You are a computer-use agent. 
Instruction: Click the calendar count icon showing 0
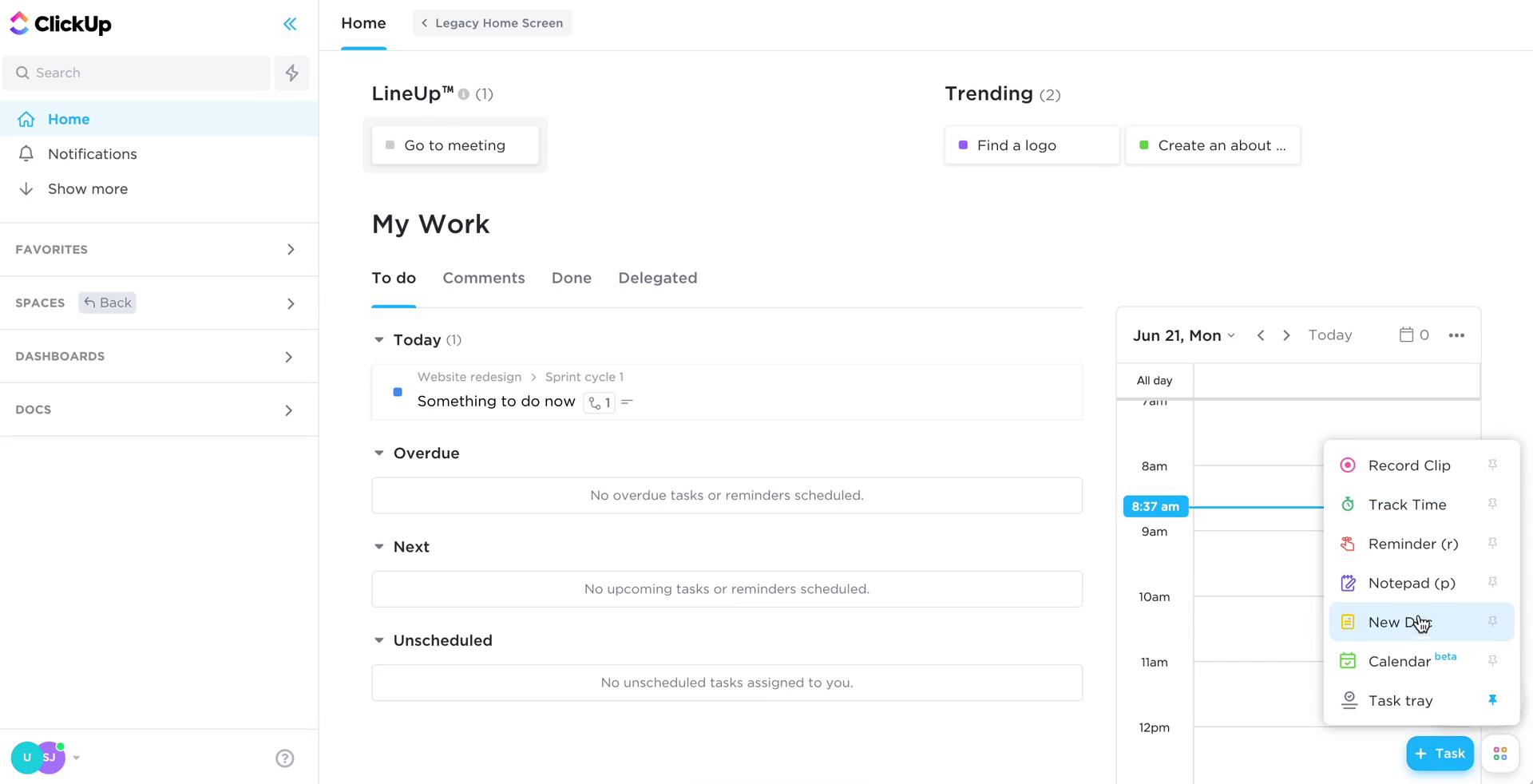1414,335
